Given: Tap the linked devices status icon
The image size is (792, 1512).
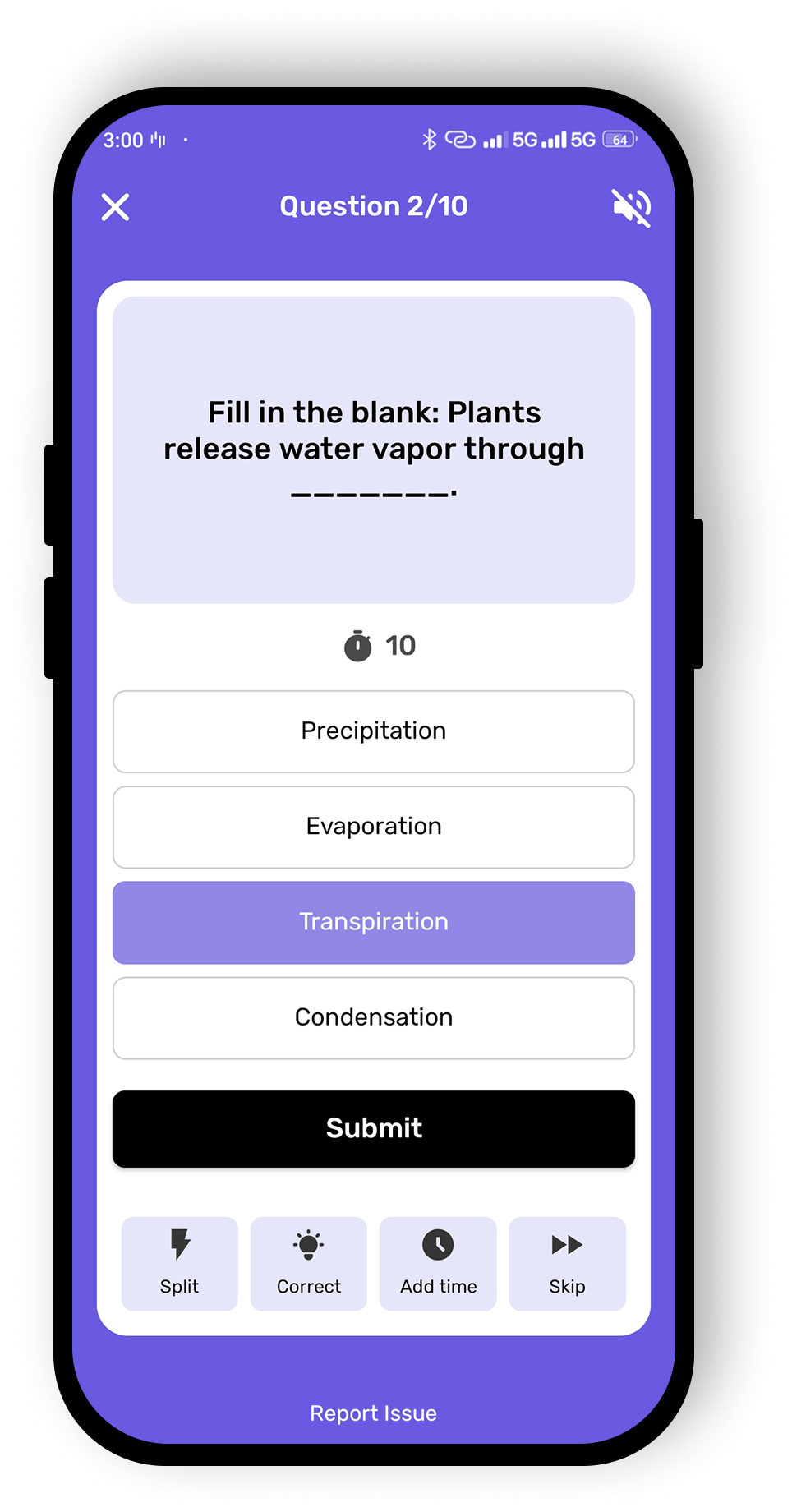Looking at the screenshot, I should tap(460, 140).
